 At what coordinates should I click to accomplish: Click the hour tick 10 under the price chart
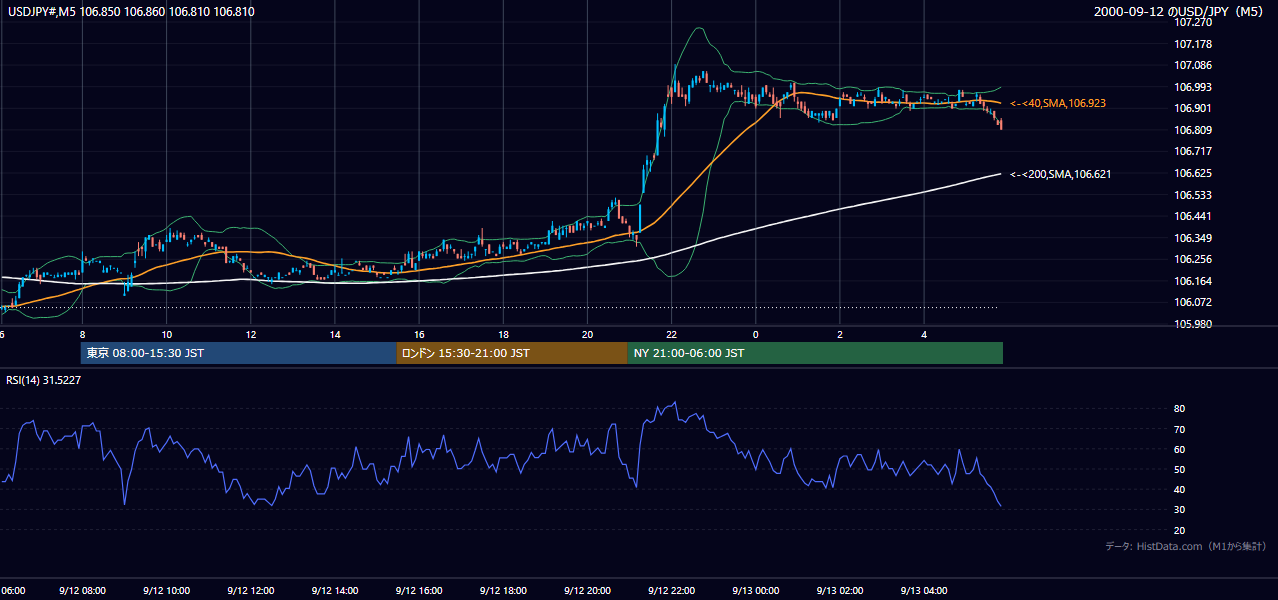click(166, 334)
